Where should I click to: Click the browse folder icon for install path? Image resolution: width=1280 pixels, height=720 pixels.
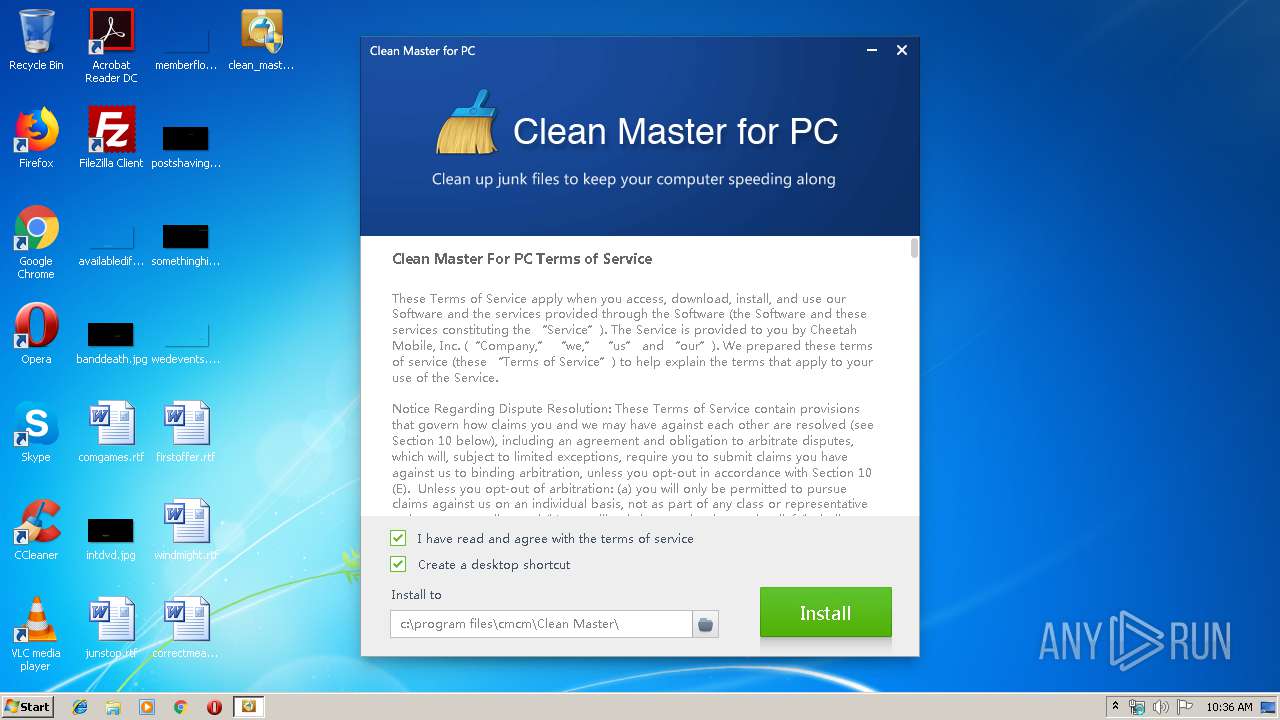tap(705, 624)
